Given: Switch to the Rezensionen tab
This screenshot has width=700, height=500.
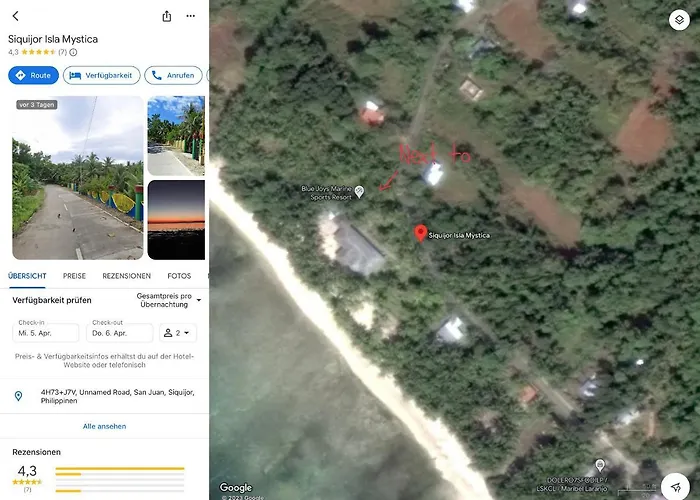Looking at the screenshot, I should coord(126,276).
